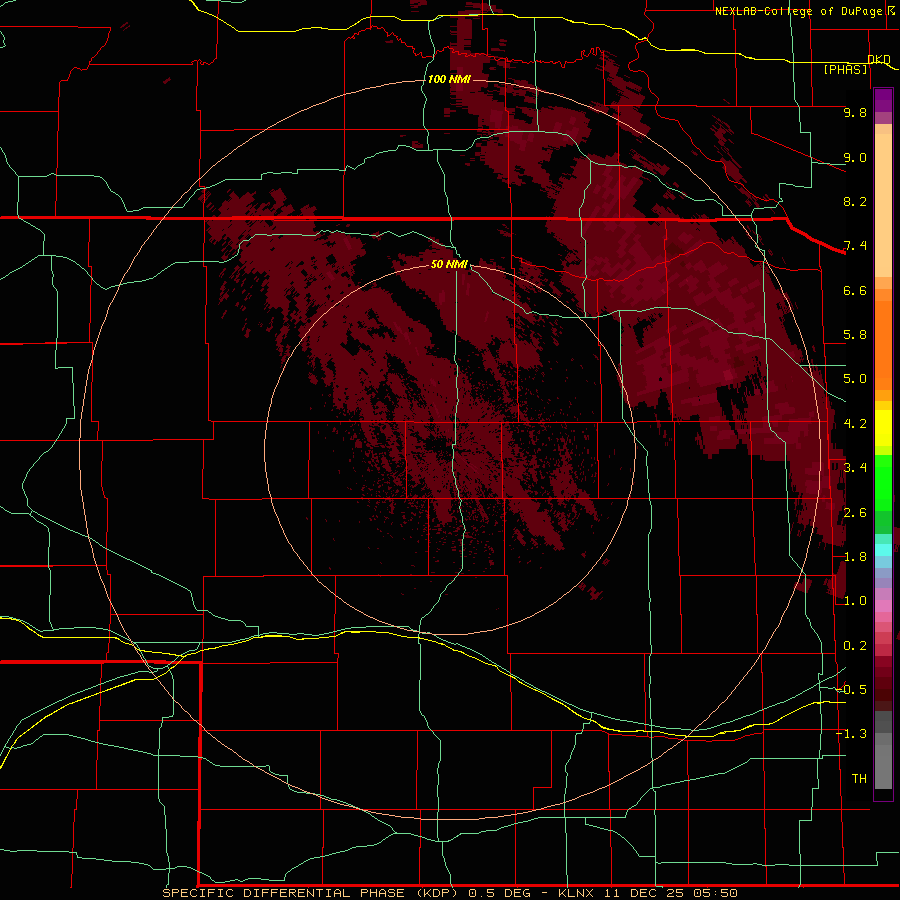This screenshot has height=900, width=900.
Task: Click the 100 NMI range ring label
Action: point(449,79)
